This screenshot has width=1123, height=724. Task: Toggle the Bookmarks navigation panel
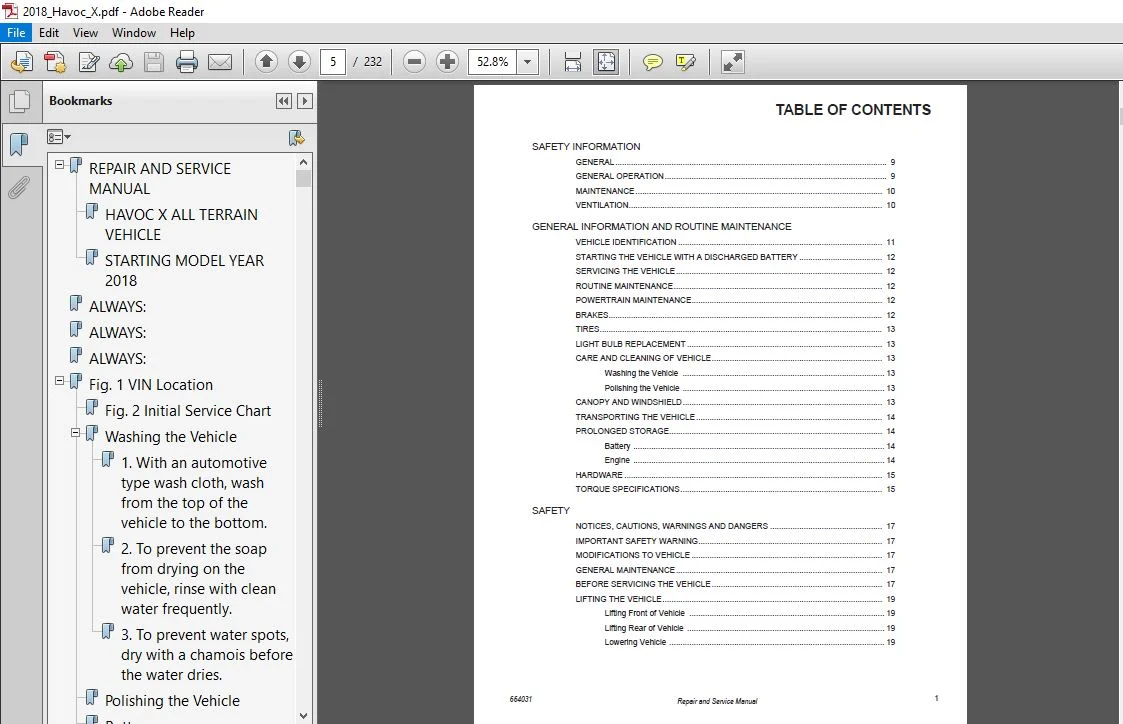tap(19, 145)
